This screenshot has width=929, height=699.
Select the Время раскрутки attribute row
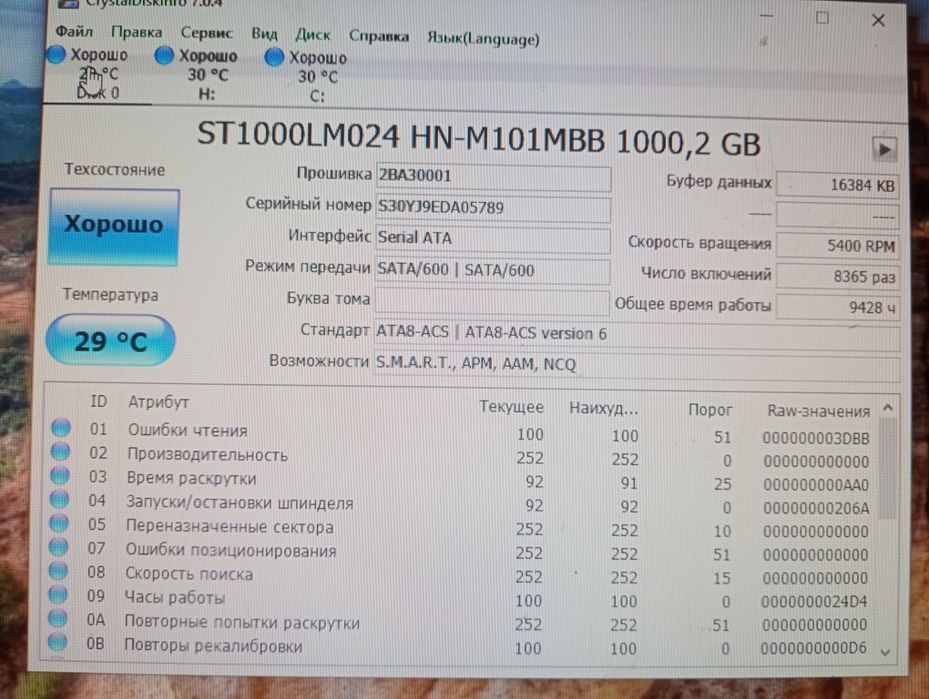(460, 480)
